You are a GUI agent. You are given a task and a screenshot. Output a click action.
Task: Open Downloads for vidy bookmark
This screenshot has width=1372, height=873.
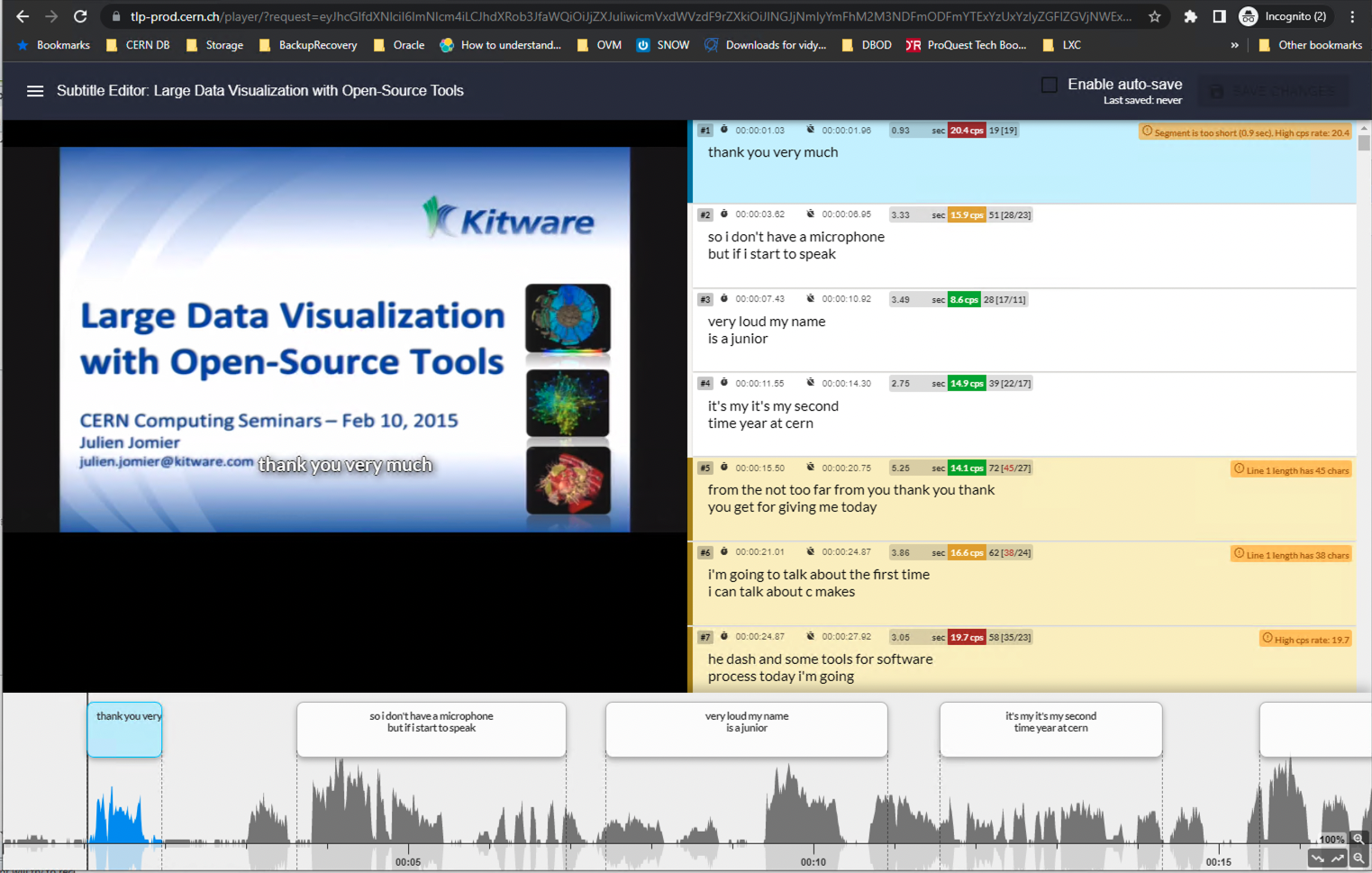coord(766,45)
